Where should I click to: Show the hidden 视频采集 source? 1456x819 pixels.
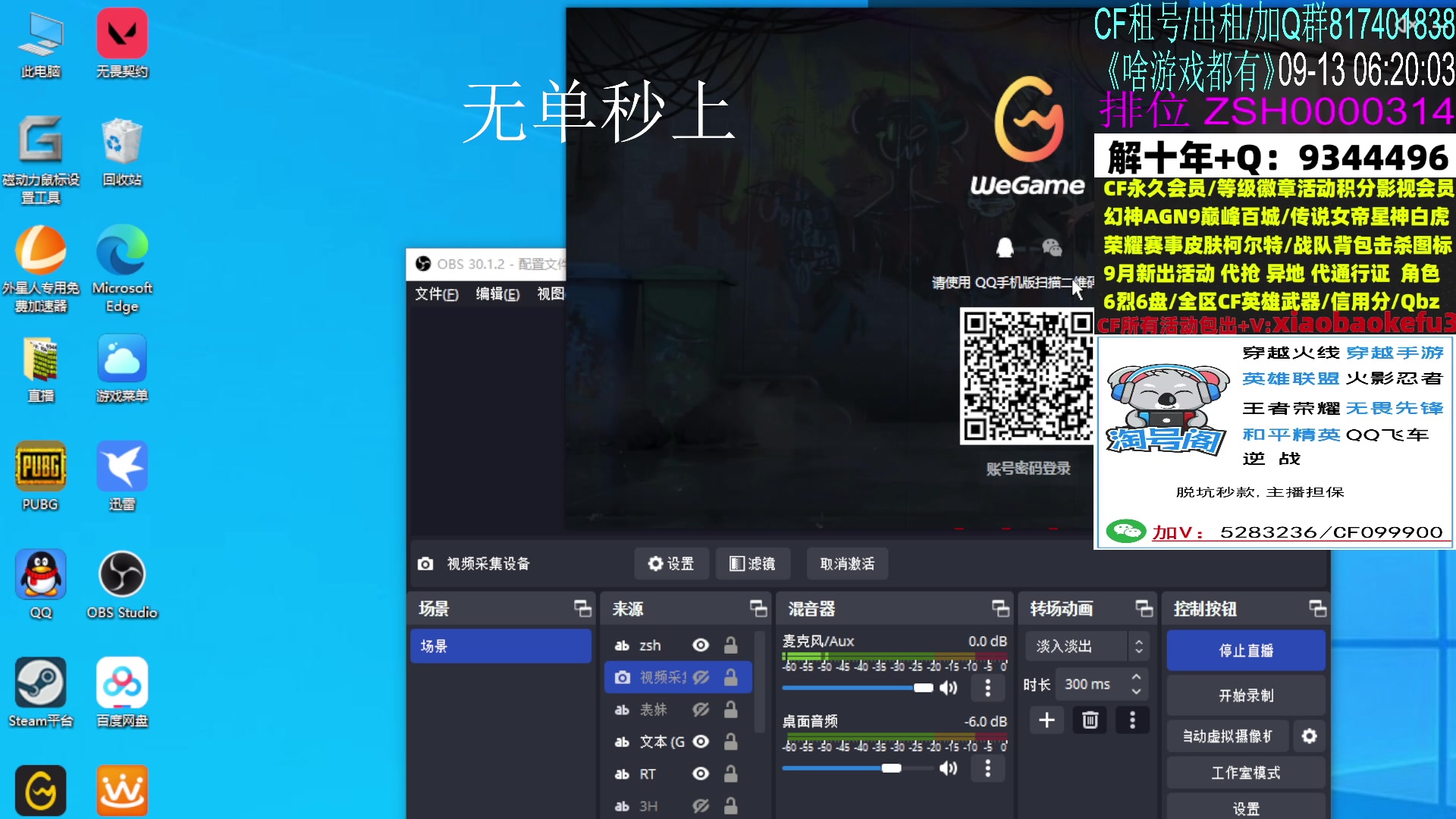coord(701,677)
